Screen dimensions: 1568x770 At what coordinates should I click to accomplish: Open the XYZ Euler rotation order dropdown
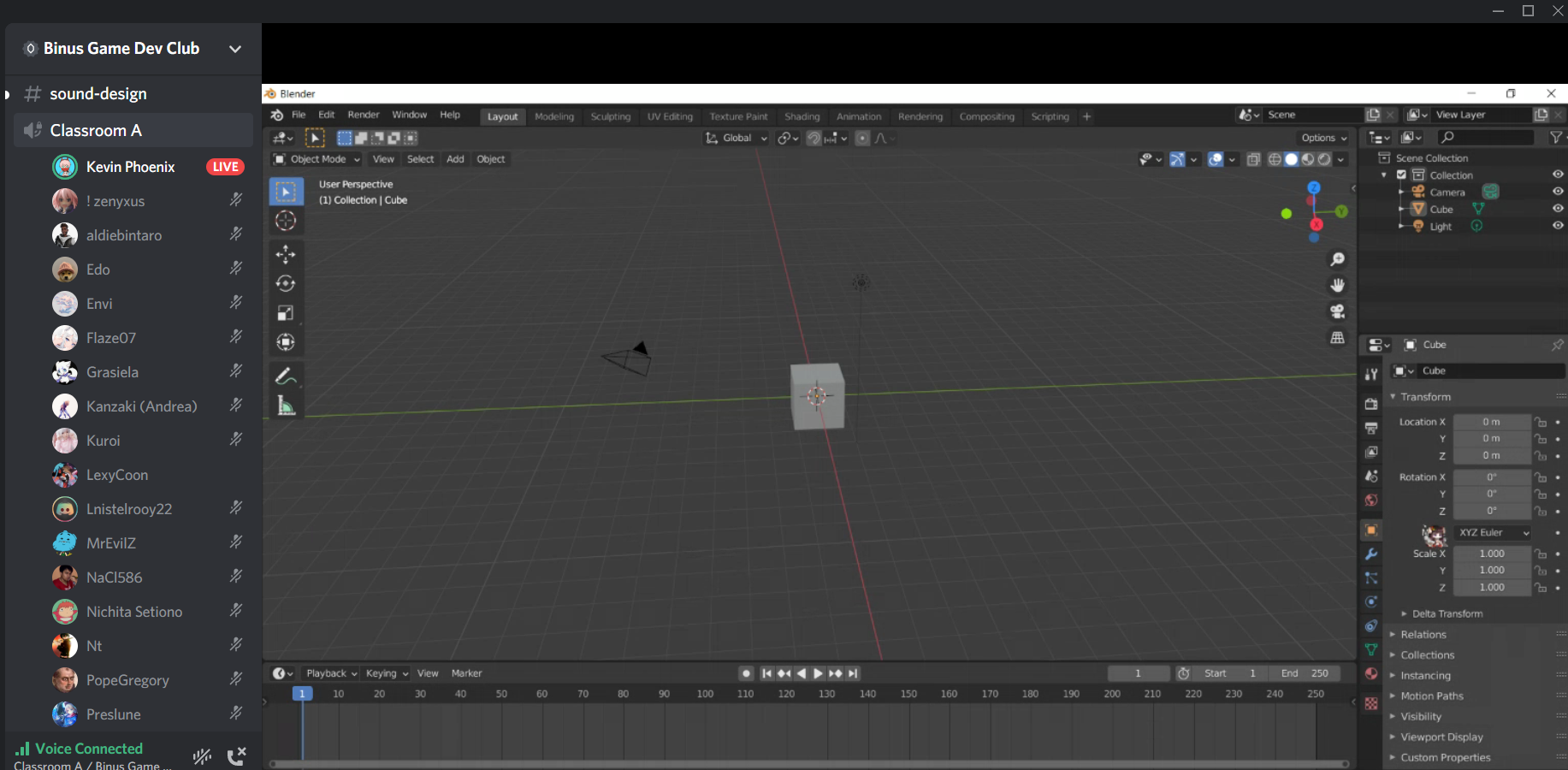coord(1492,532)
